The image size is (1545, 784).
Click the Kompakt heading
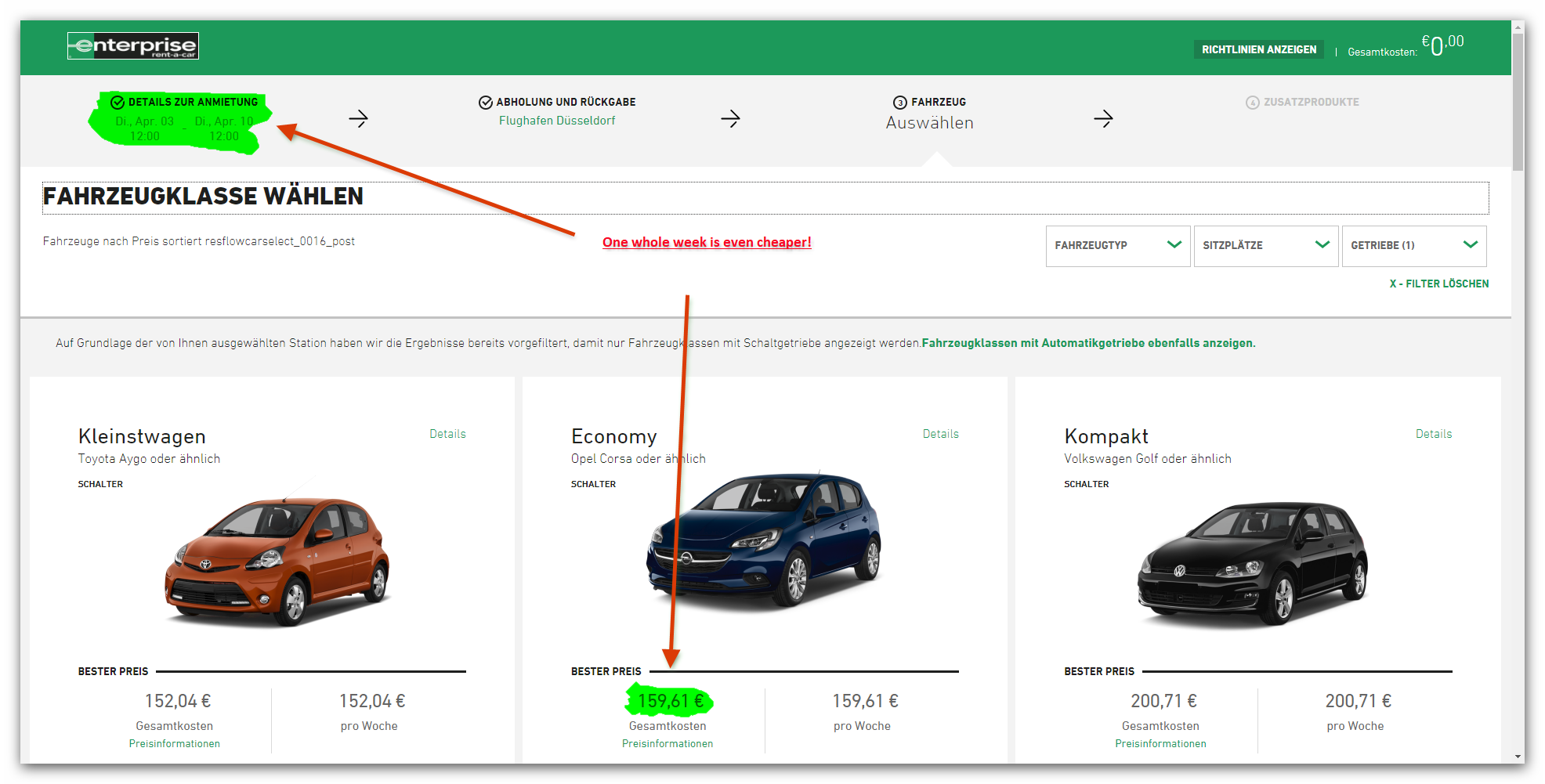pyautogui.click(x=1105, y=436)
